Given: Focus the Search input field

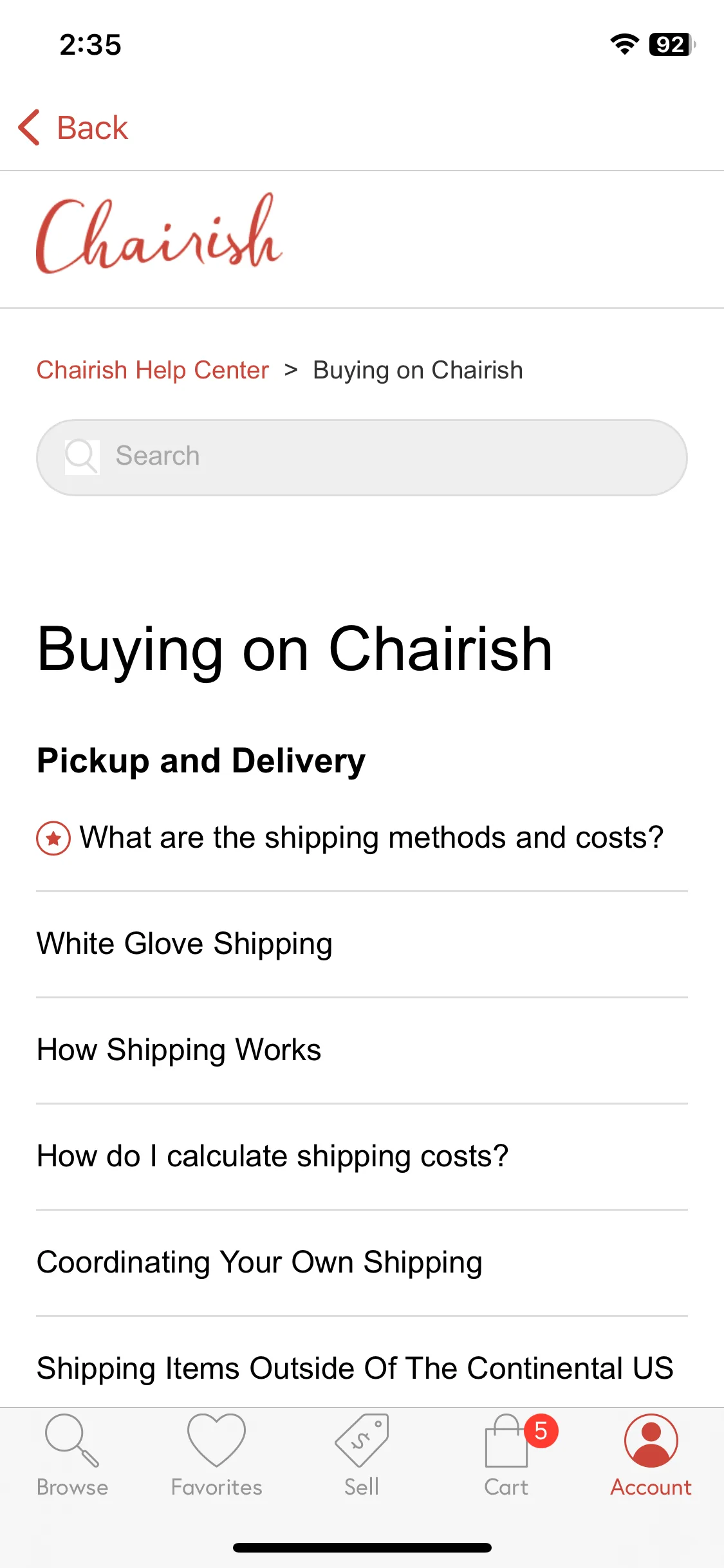Looking at the screenshot, I should [362, 458].
